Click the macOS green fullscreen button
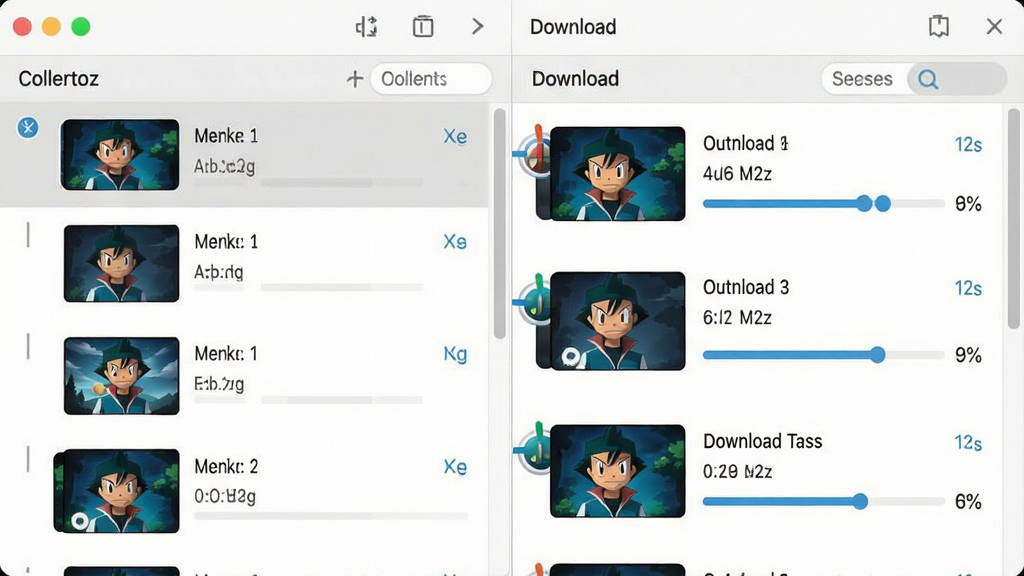This screenshot has width=1024, height=576. pyautogui.click(x=80, y=27)
